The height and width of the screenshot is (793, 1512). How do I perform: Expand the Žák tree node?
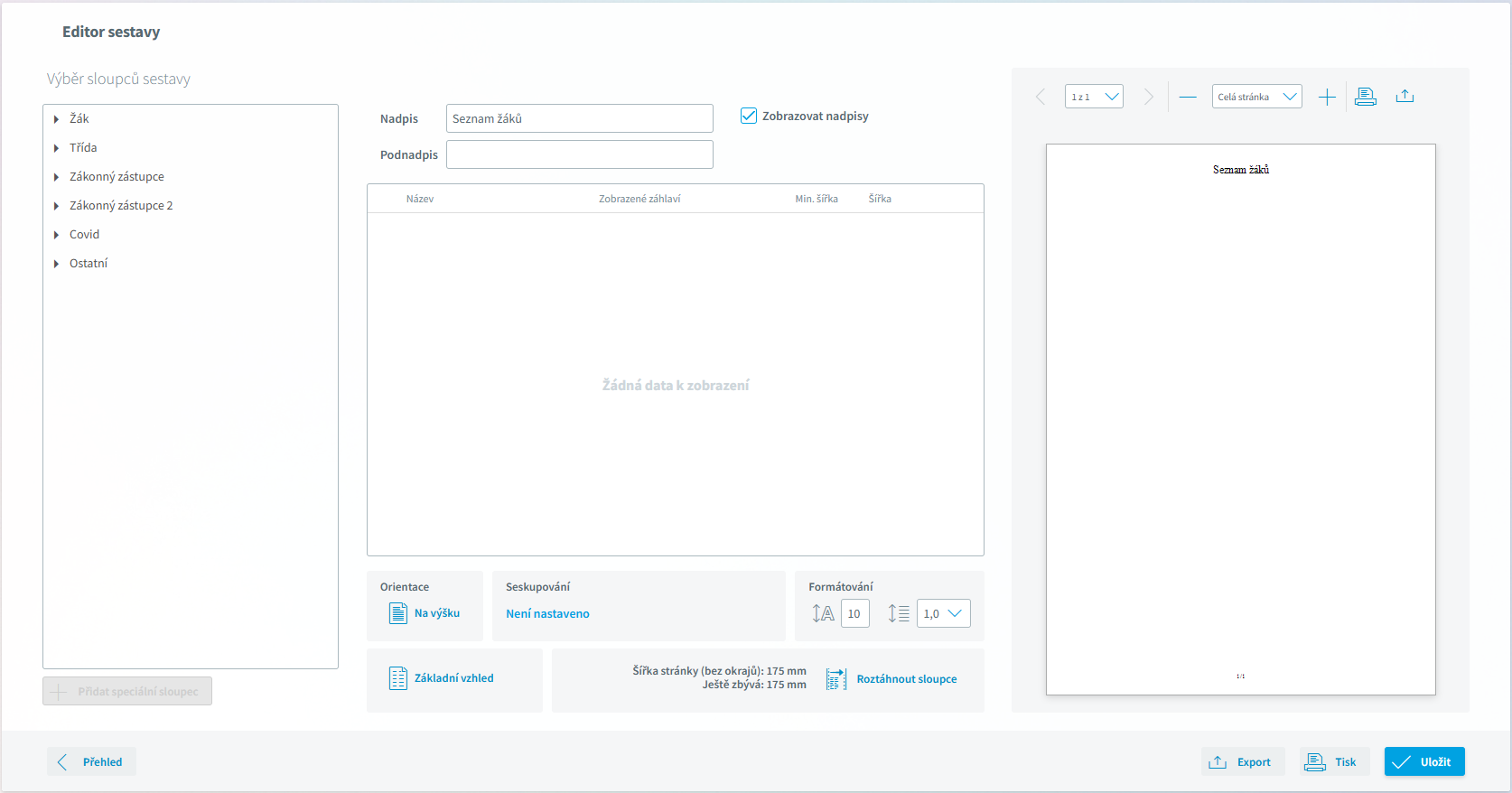pos(56,119)
